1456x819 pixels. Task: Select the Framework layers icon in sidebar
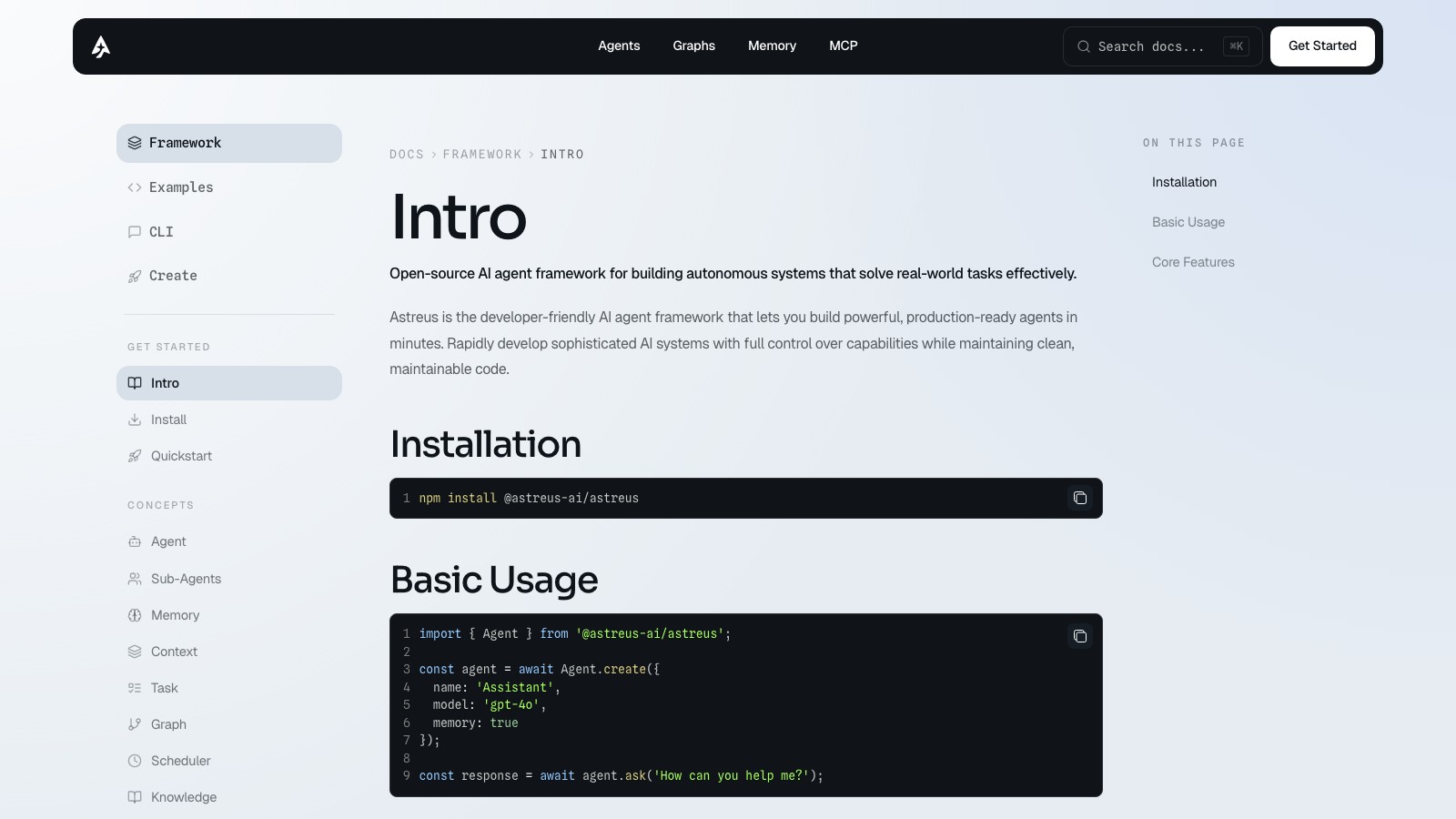click(x=135, y=143)
